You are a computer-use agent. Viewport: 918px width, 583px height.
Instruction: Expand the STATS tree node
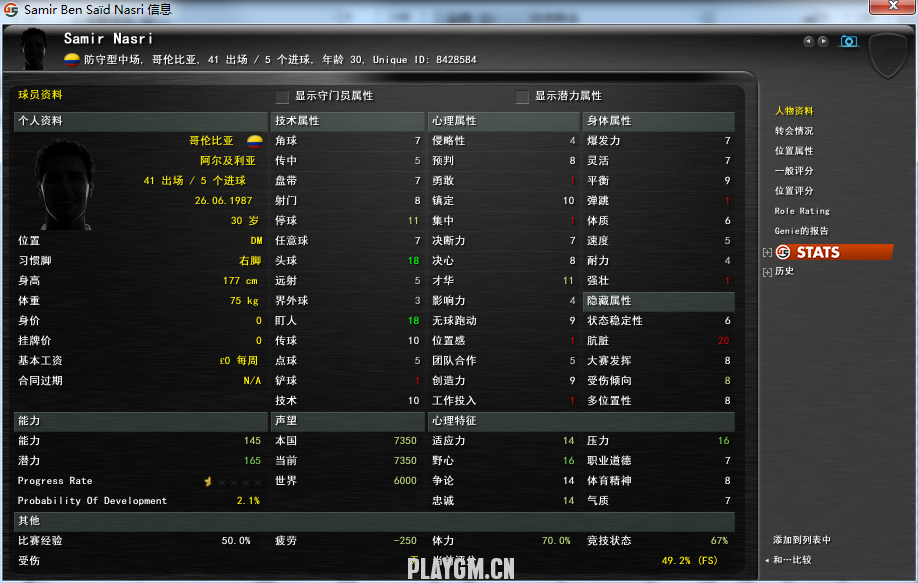point(767,252)
